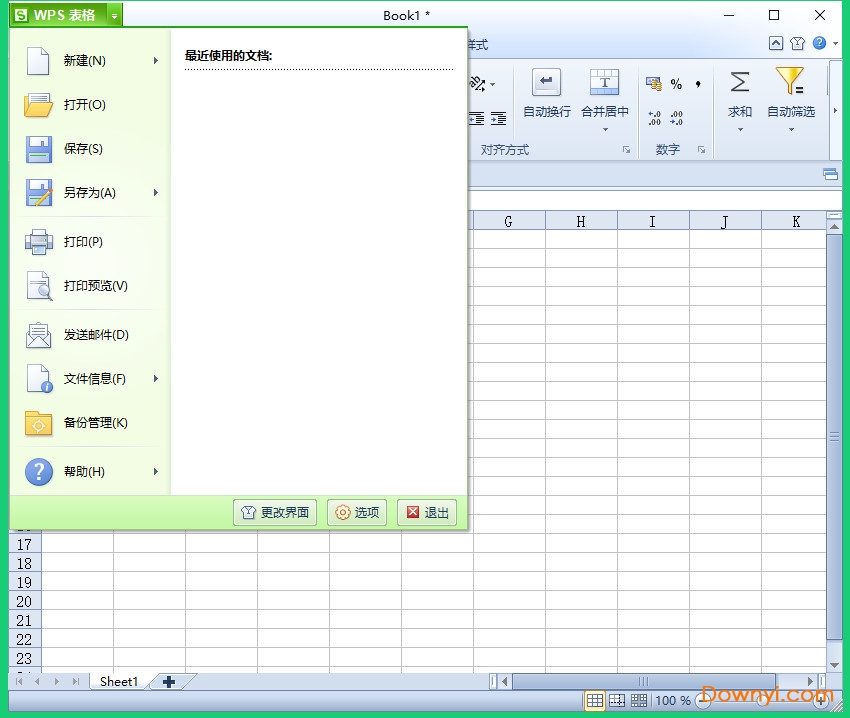Expand the New (新建) submenu
Screen dimensions: 850x718
tap(156, 61)
